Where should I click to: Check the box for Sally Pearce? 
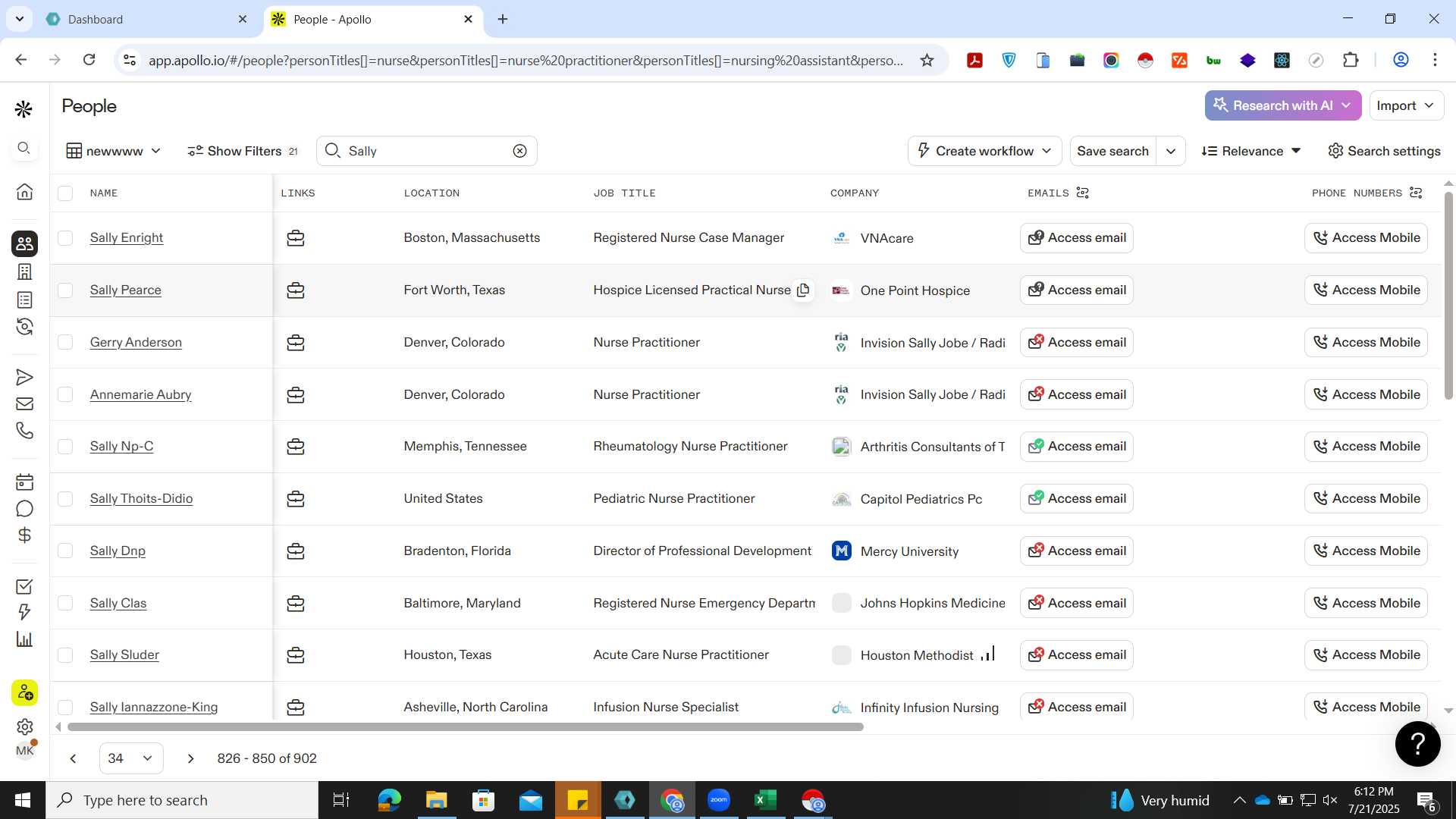pos(65,290)
